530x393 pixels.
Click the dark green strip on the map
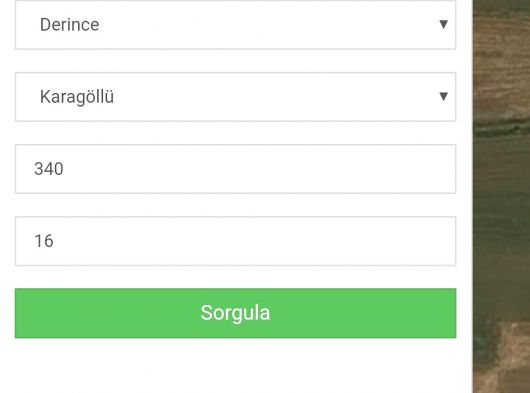pos(502,130)
